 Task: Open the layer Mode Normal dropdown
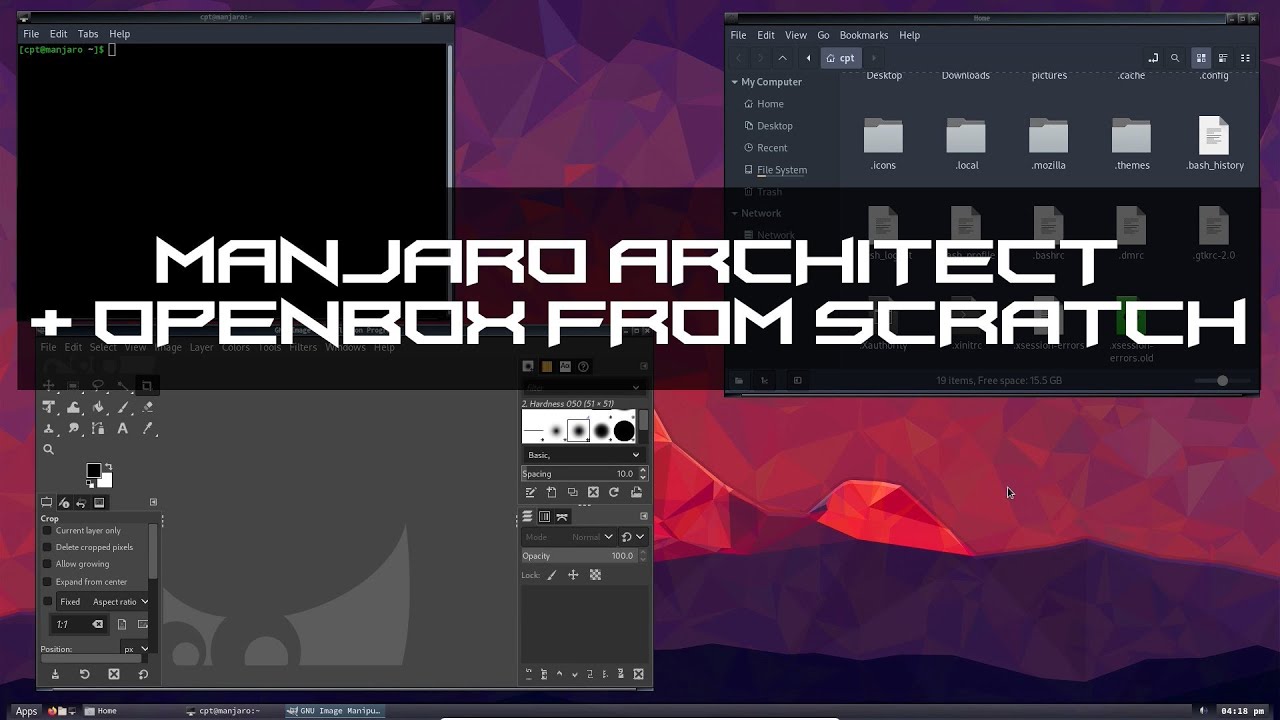[569, 537]
